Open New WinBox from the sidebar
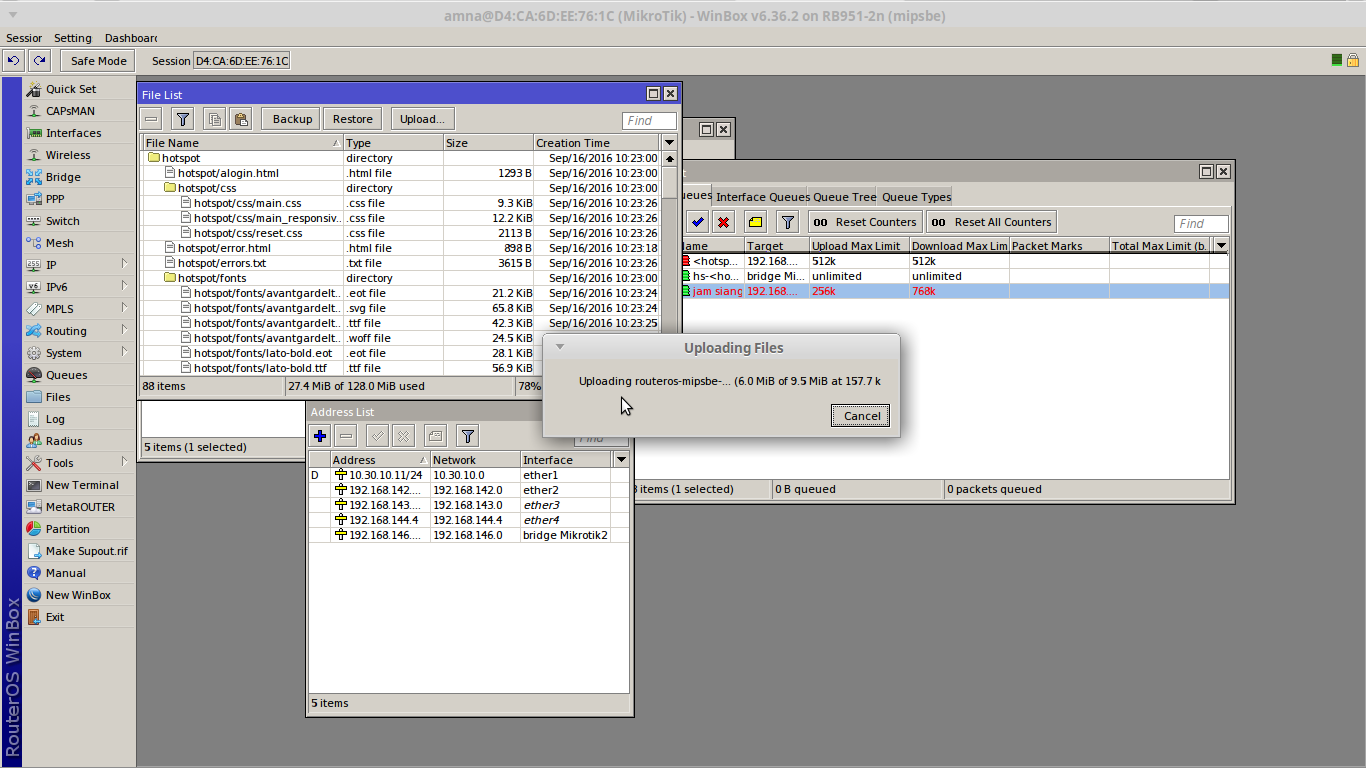Viewport: 1366px width, 768px height. coord(79,595)
